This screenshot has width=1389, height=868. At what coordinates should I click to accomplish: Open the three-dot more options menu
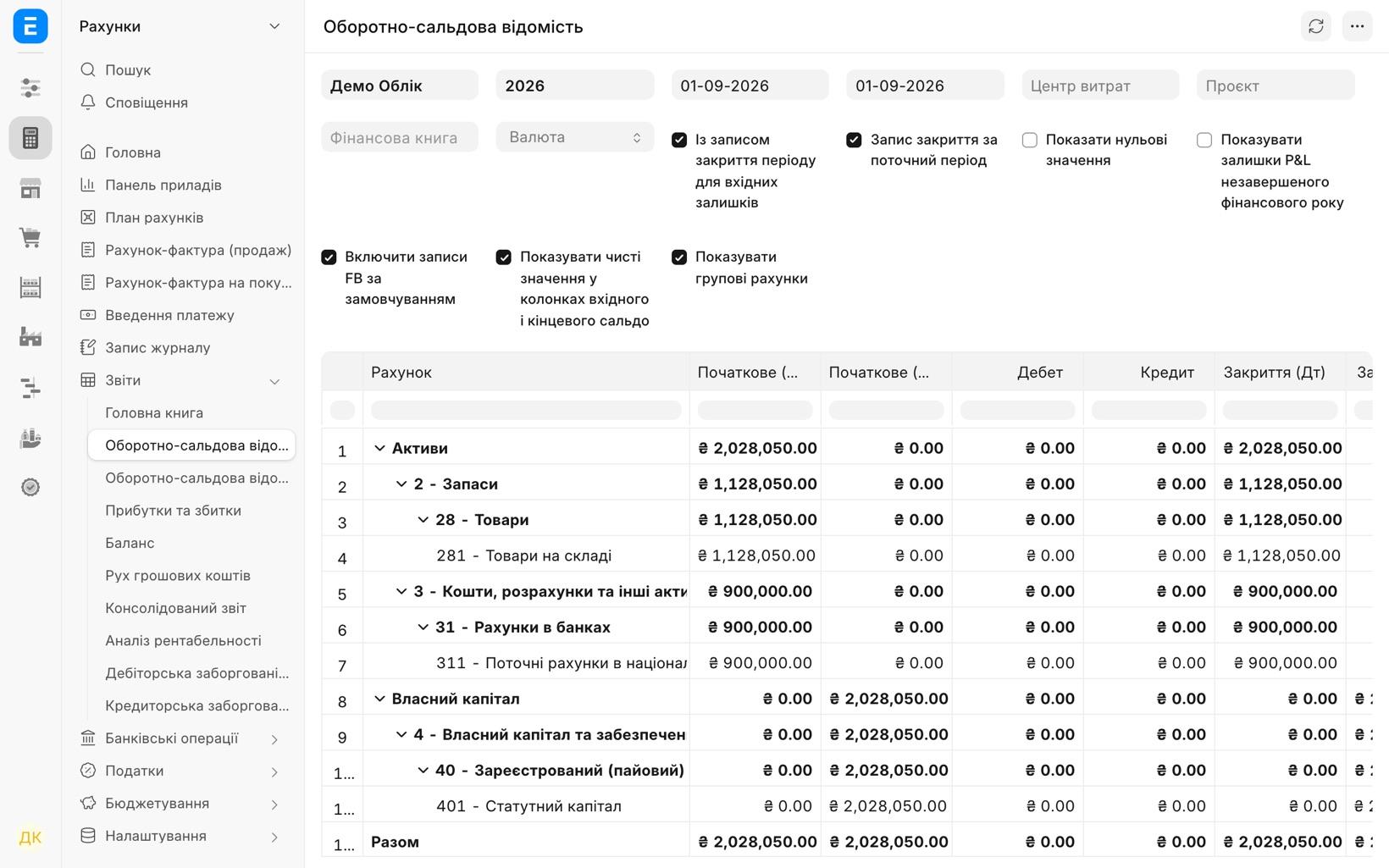(x=1357, y=26)
